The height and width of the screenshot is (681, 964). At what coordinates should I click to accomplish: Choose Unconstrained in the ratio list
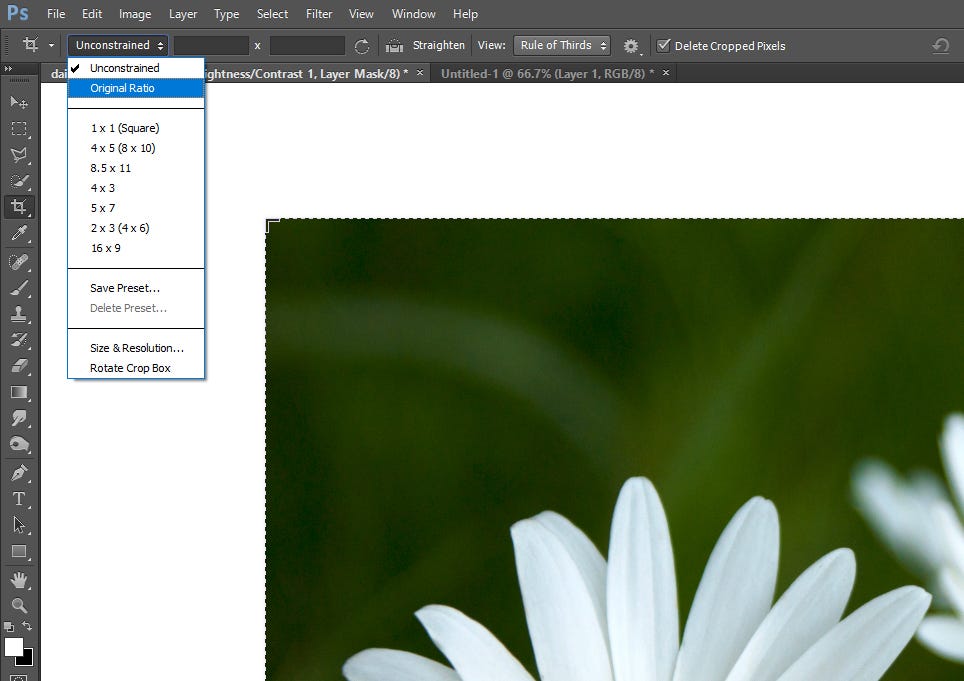pos(136,68)
